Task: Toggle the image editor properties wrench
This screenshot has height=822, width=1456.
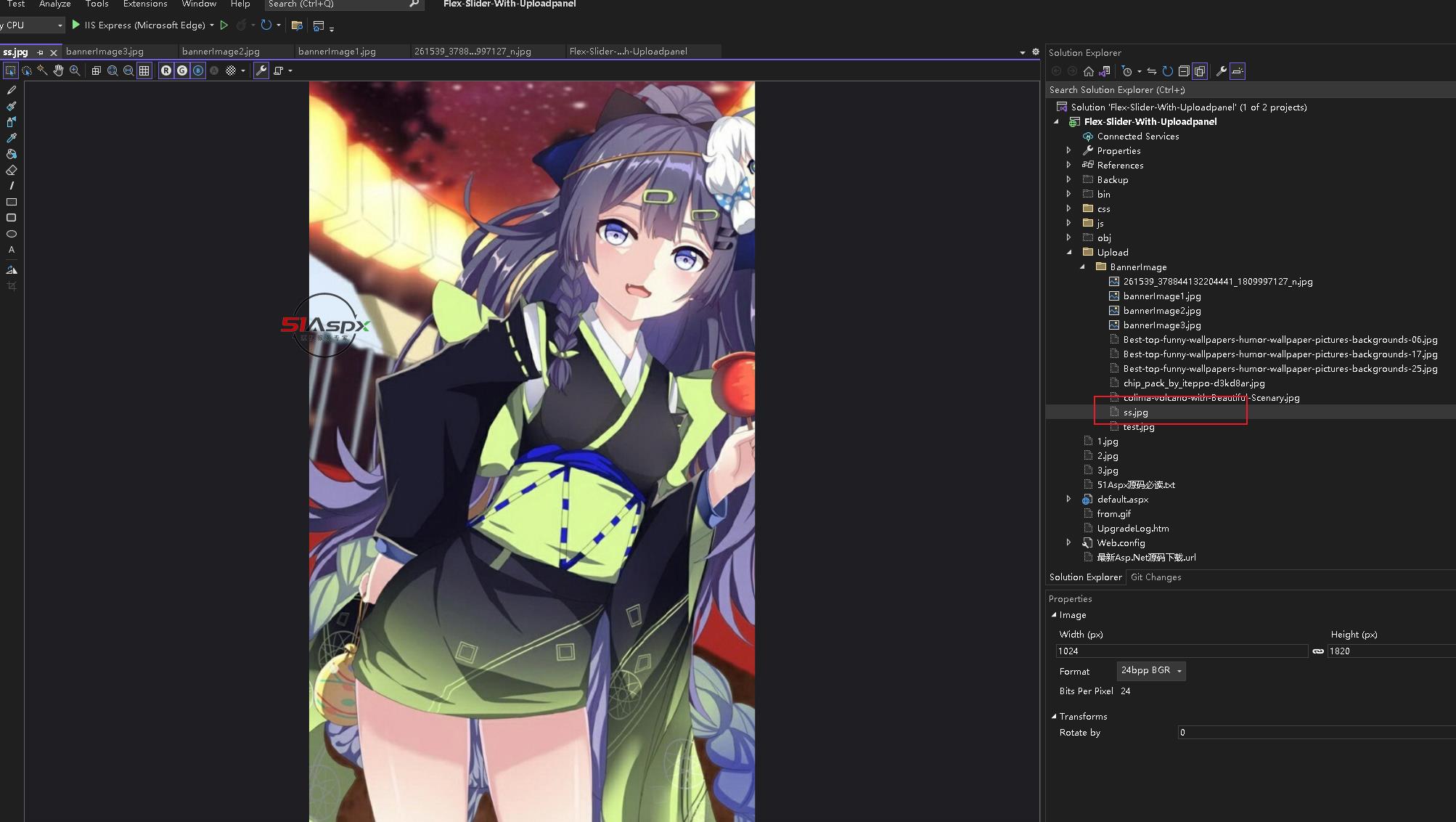Action: [x=261, y=70]
